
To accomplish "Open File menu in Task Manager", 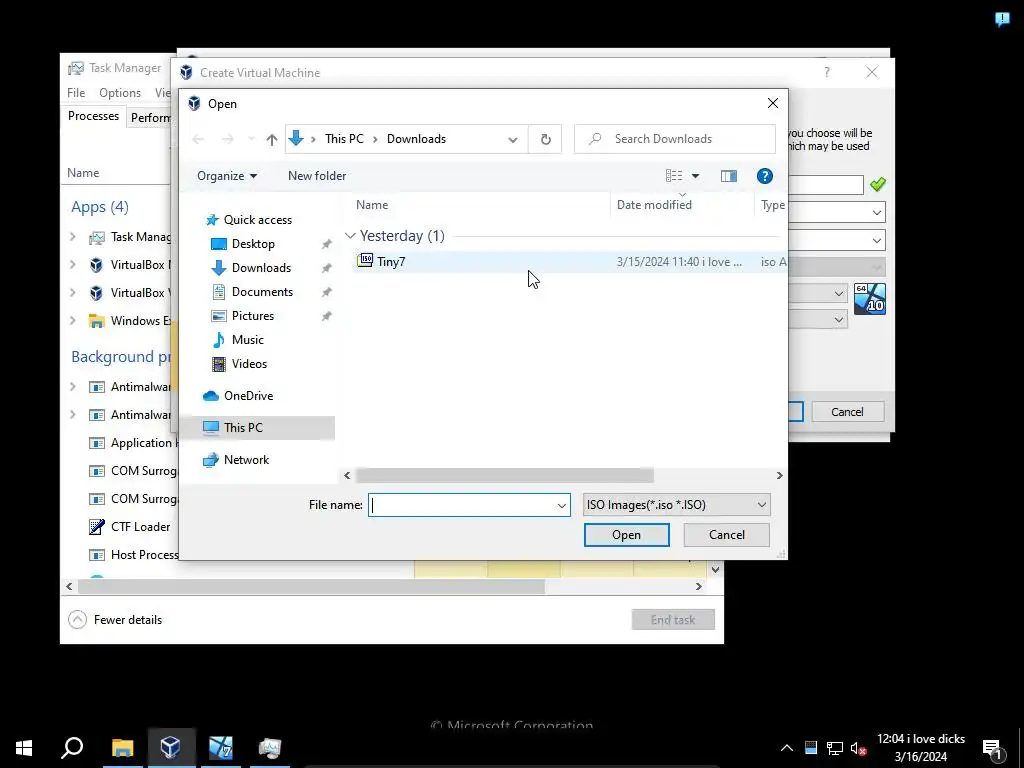I will click(x=76, y=93).
